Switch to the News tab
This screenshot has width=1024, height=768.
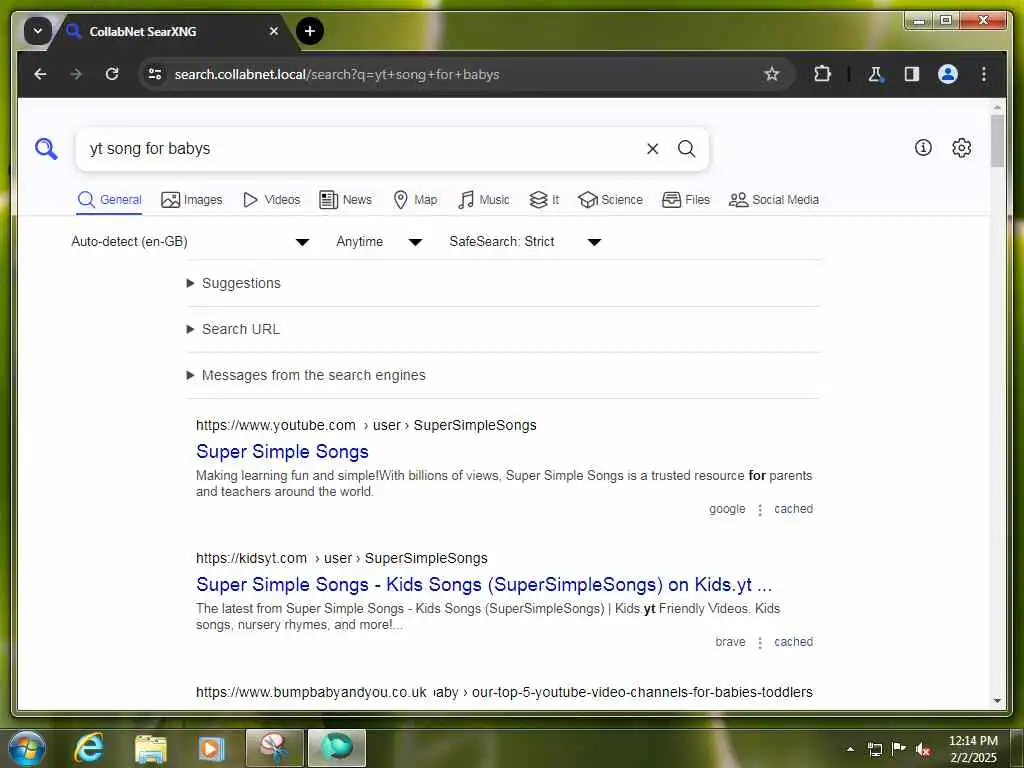tap(345, 200)
